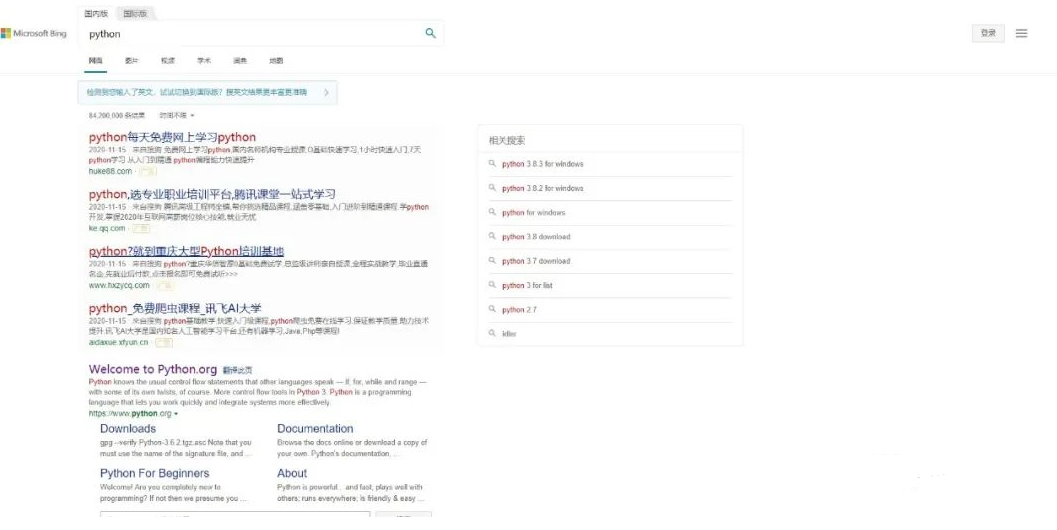This screenshot has height=530, width=1057.
Task: Click magnifier icon beside 'python 3.8.3 for windows'
Action: pyautogui.click(x=492, y=164)
